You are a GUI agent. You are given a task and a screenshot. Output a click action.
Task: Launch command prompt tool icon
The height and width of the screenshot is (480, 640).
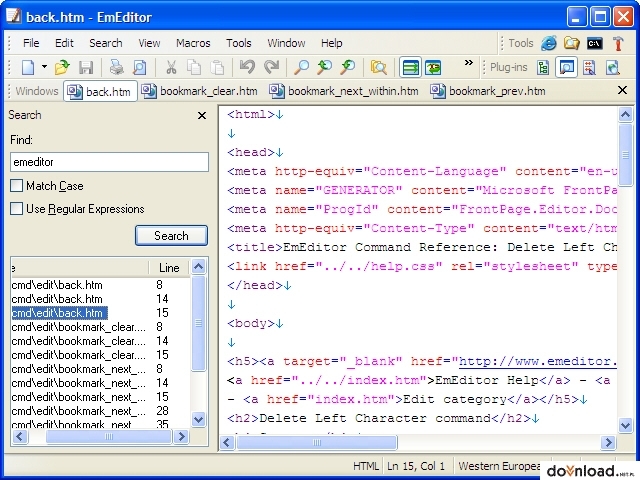594,43
